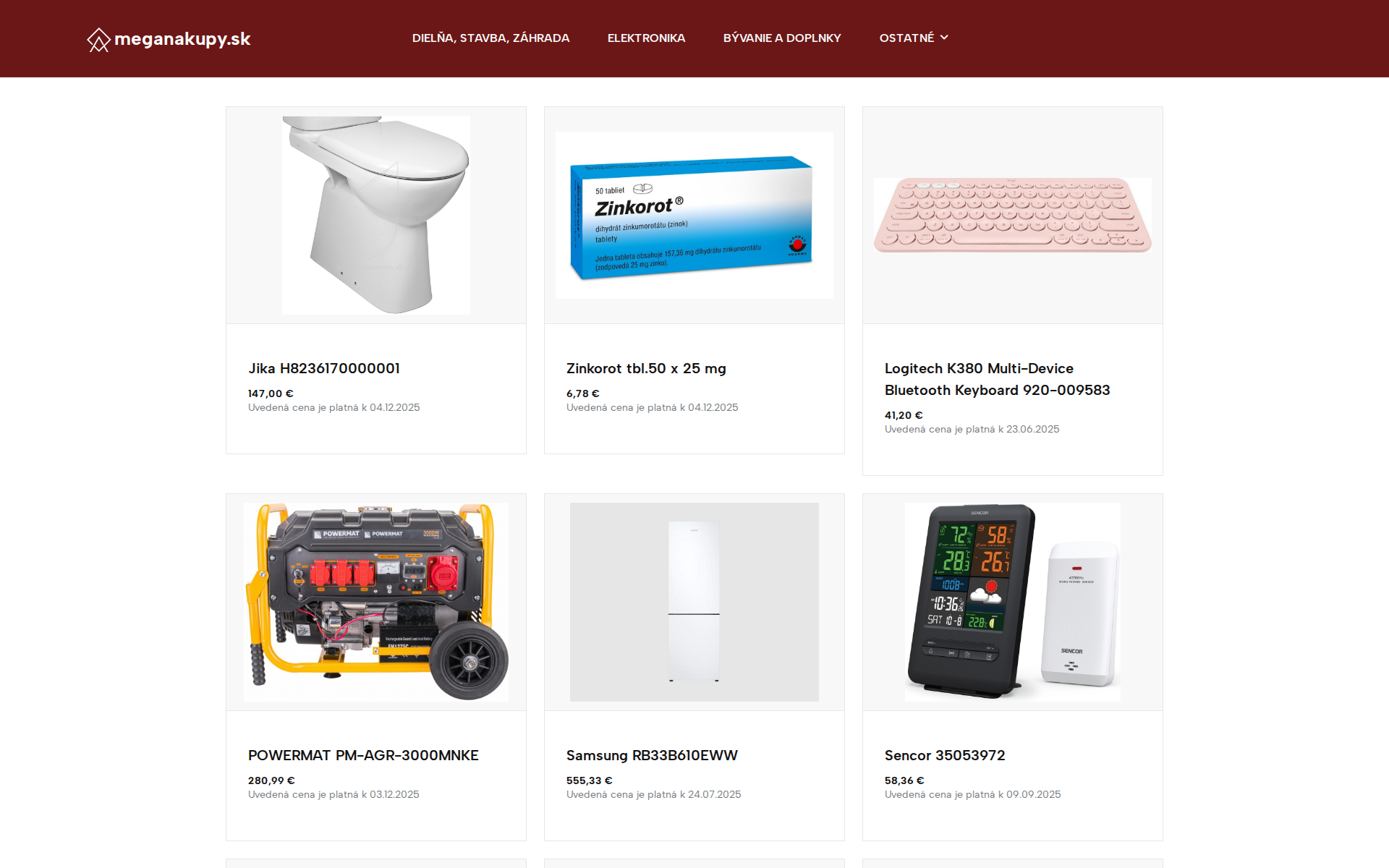Open the meganakupy.sk home link
1389x868 pixels.
click(169, 39)
